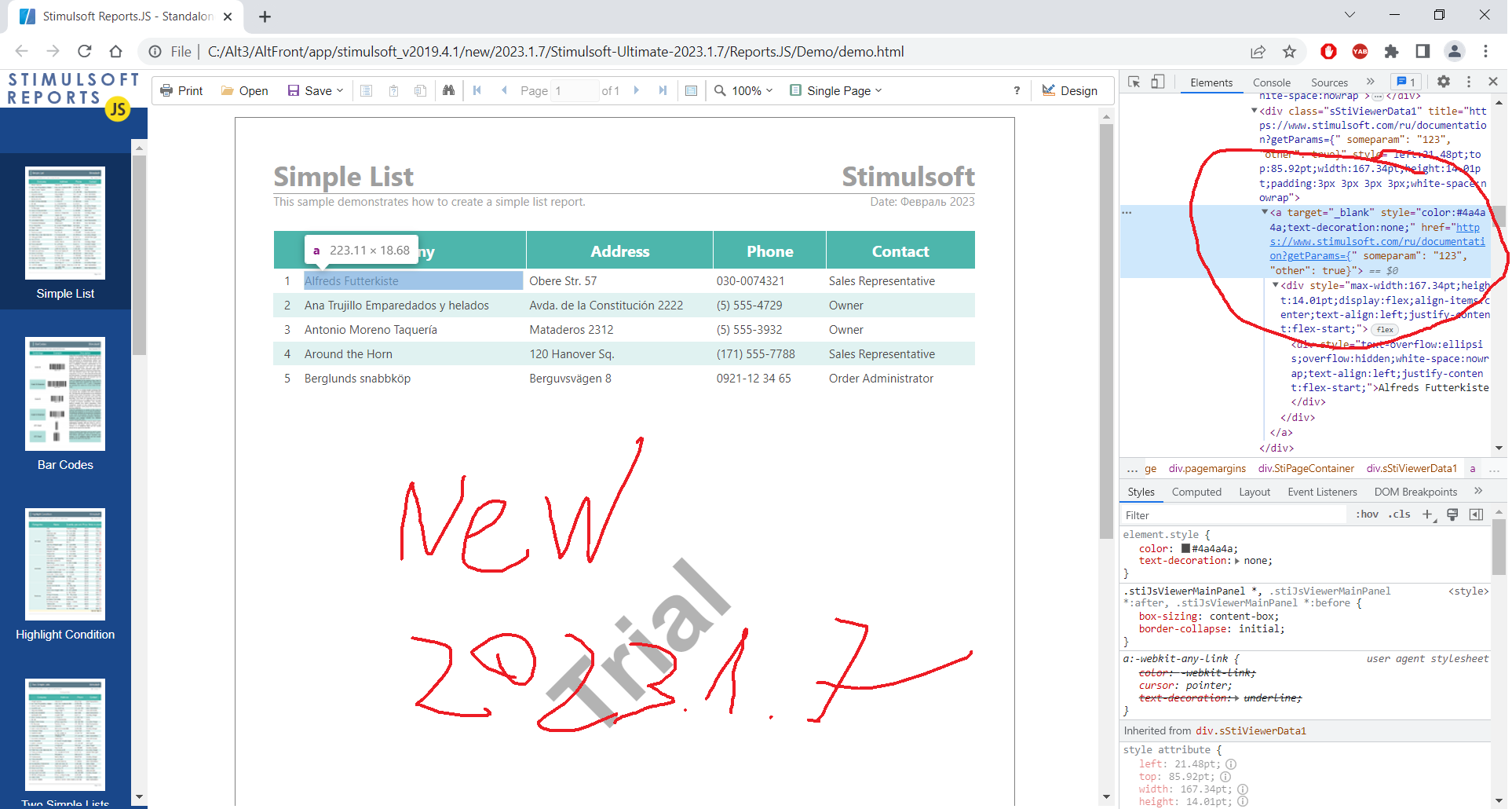Toggle computed styles sidebar icon

pyautogui.click(x=1476, y=514)
